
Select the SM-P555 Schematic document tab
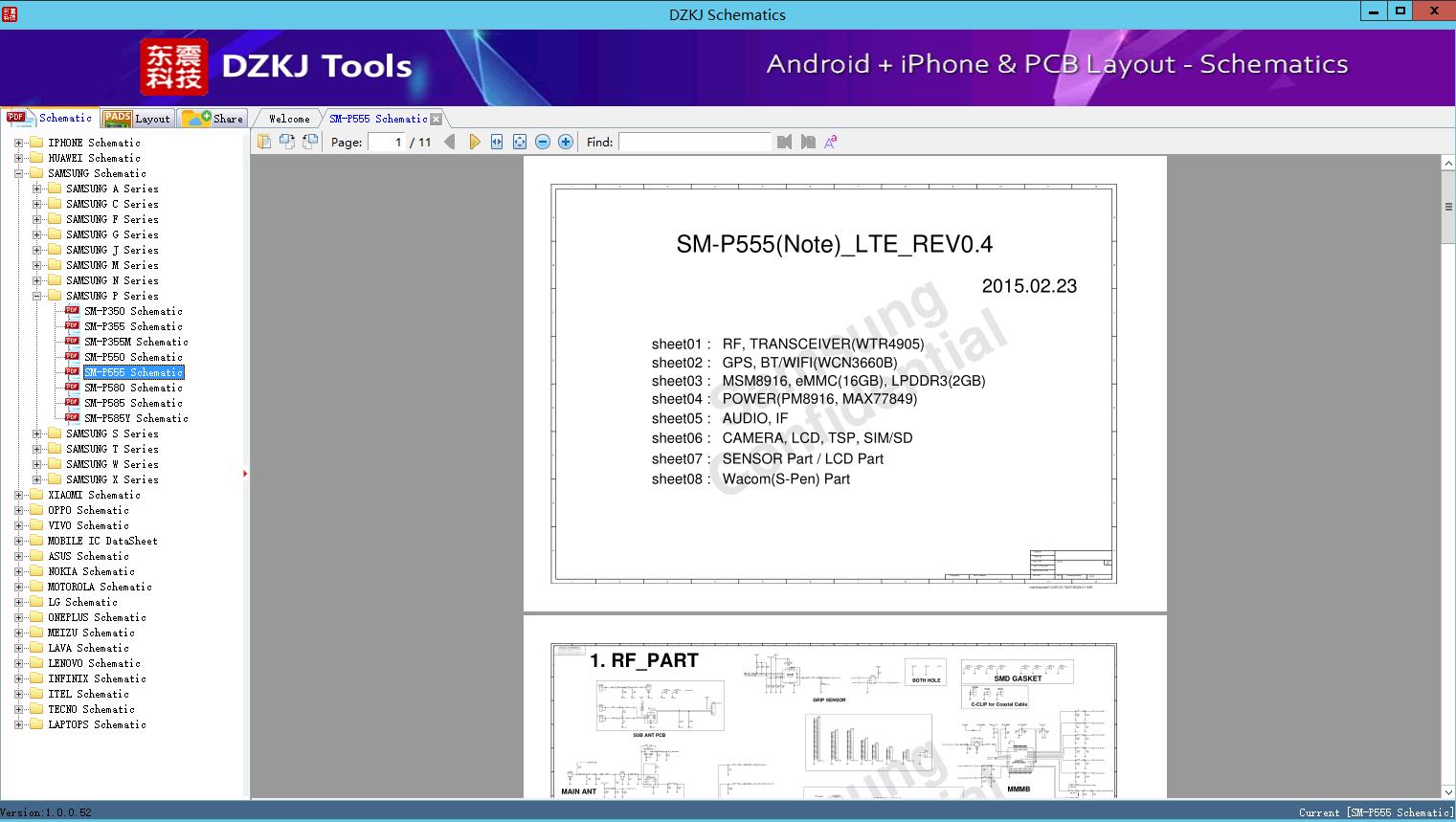(378, 119)
